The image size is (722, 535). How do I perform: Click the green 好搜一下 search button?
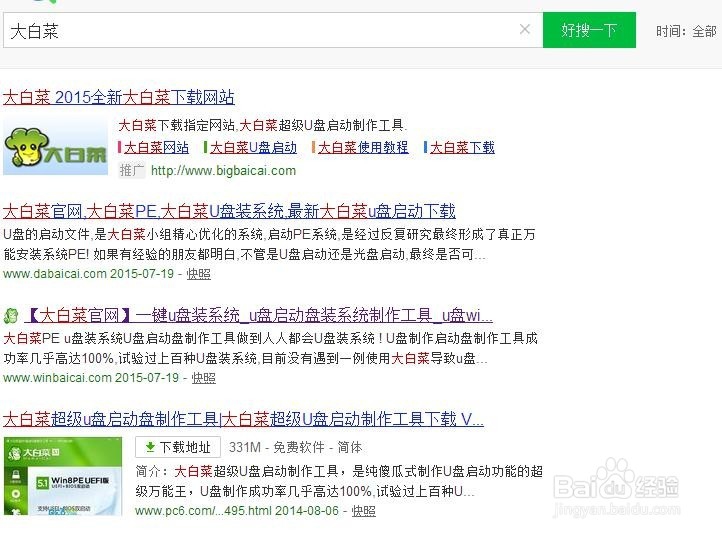[x=589, y=30]
